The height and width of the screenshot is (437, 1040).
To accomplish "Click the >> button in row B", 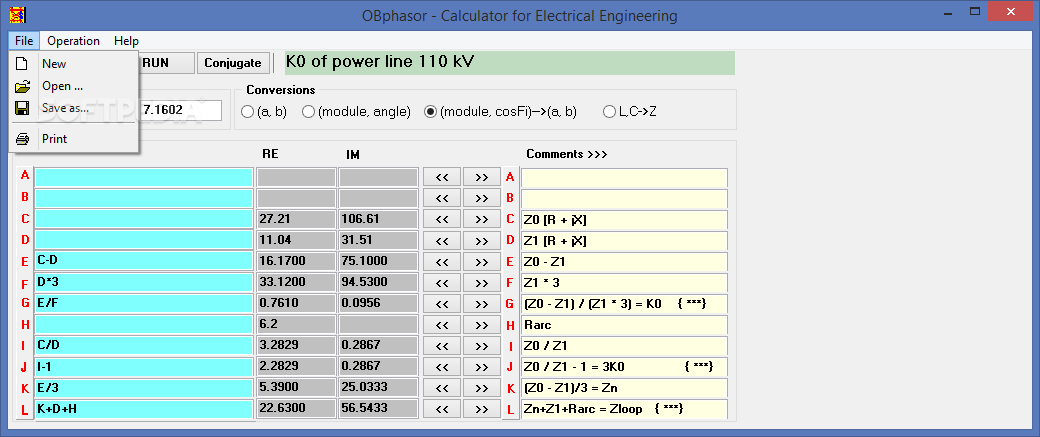I will (x=482, y=198).
